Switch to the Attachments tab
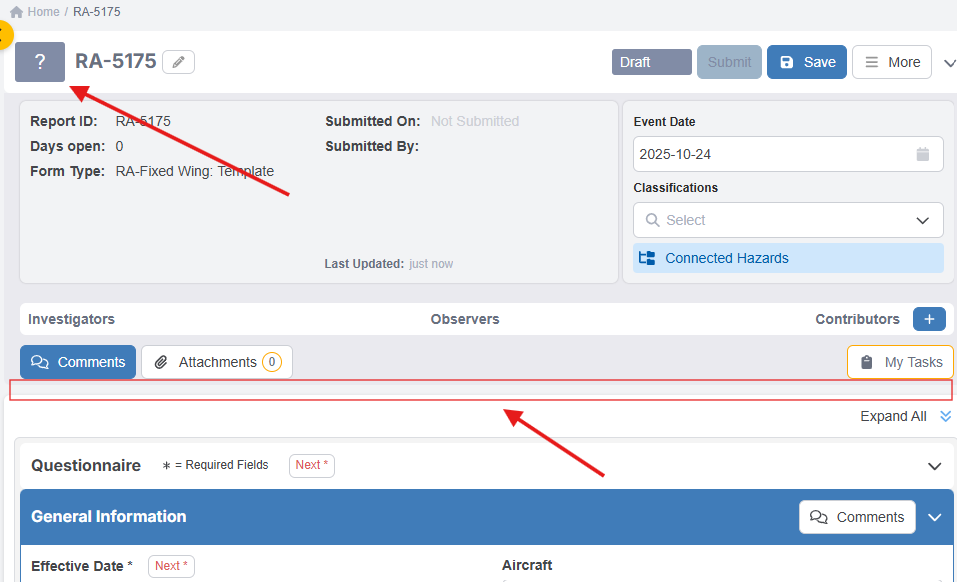This screenshot has width=957, height=582. coord(217,362)
